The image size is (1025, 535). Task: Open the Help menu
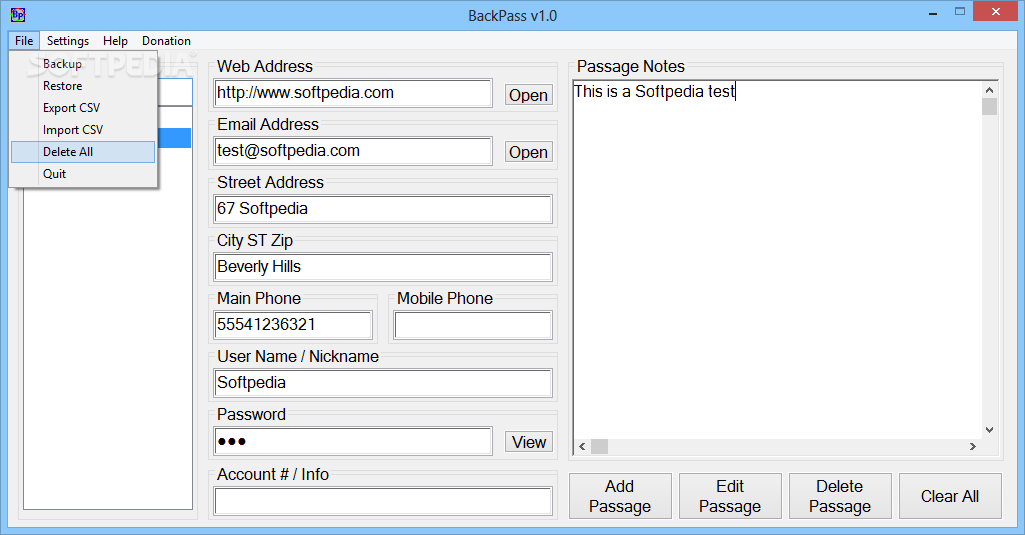pos(115,41)
